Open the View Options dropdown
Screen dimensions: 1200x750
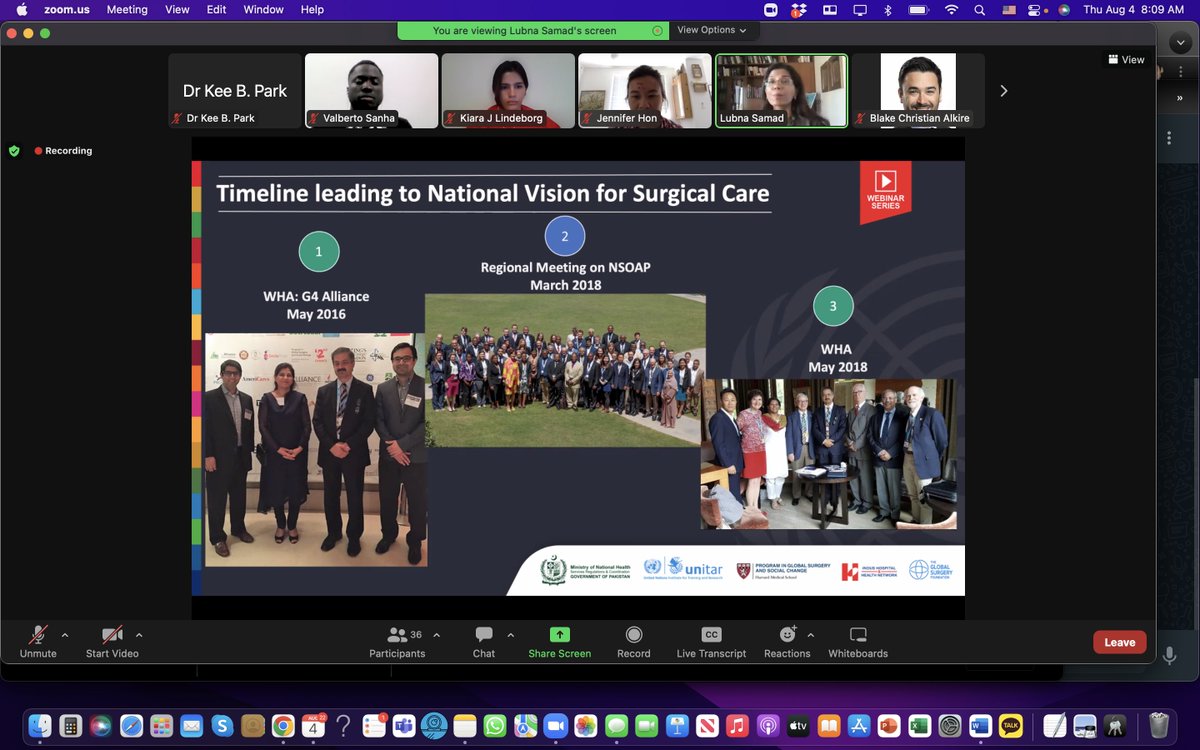[712, 30]
